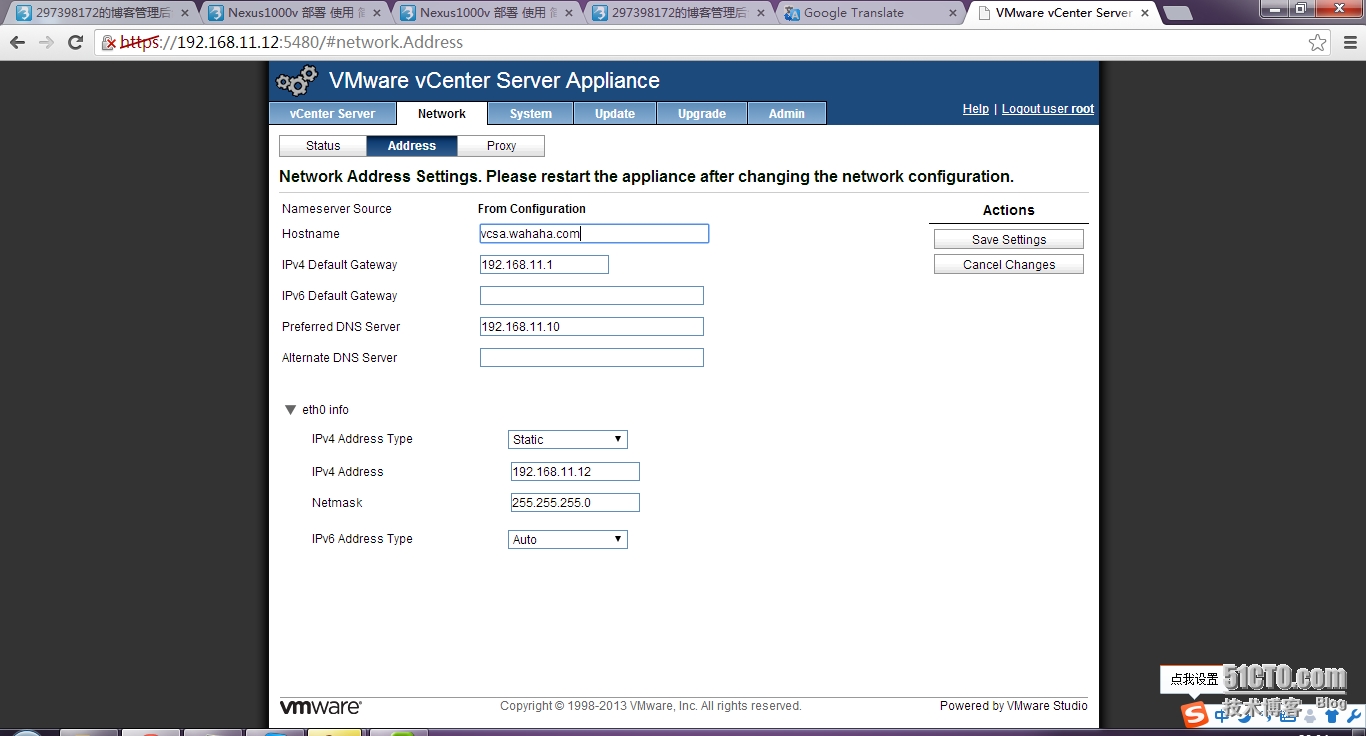The image size is (1366, 736).
Task: Open Sogou toolbar wrench settings icon
Action: [x=1354, y=716]
